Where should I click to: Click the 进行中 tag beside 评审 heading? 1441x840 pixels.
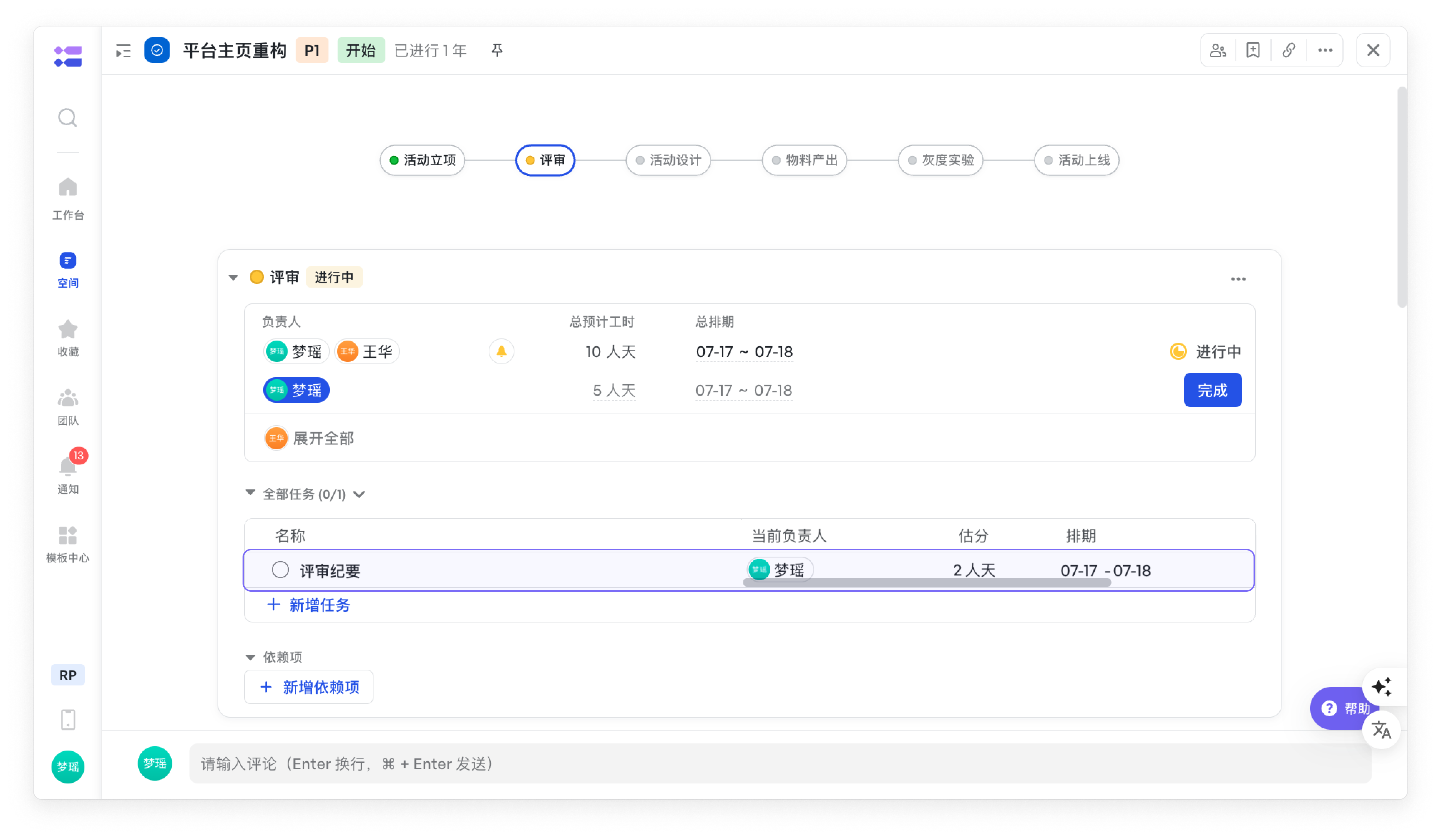[334, 277]
